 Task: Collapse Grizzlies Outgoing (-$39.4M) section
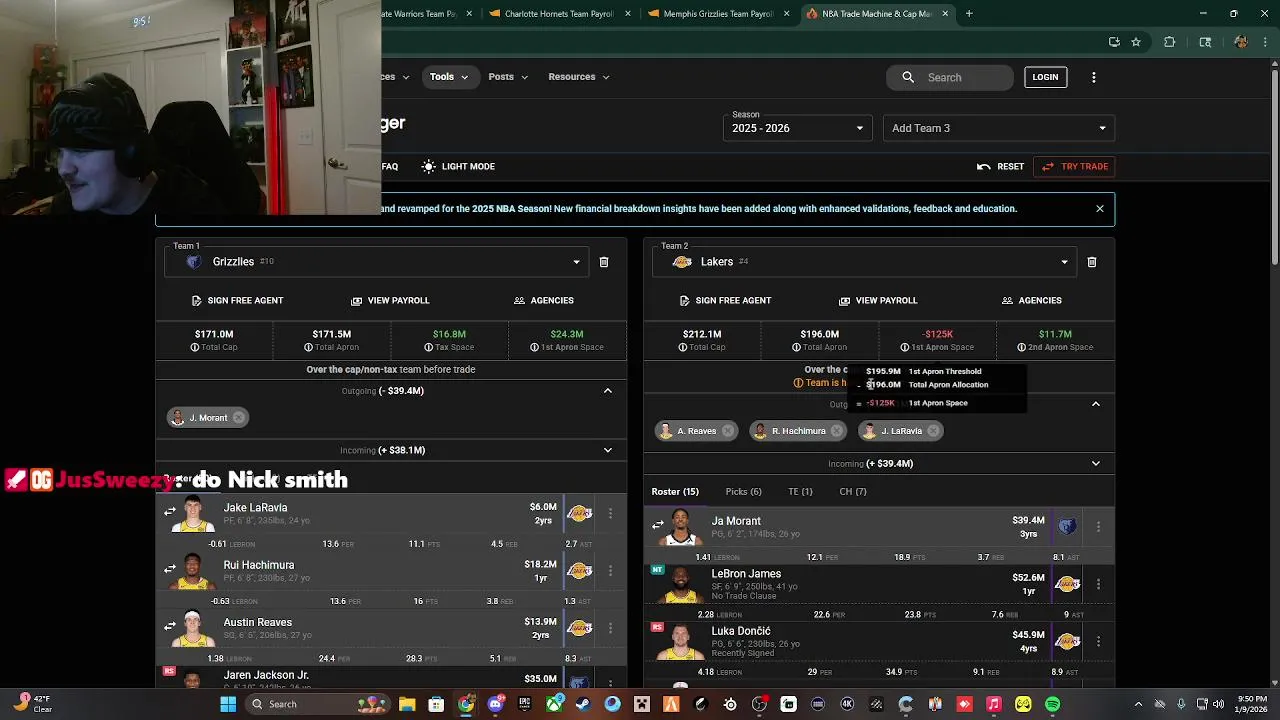(607, 391)
